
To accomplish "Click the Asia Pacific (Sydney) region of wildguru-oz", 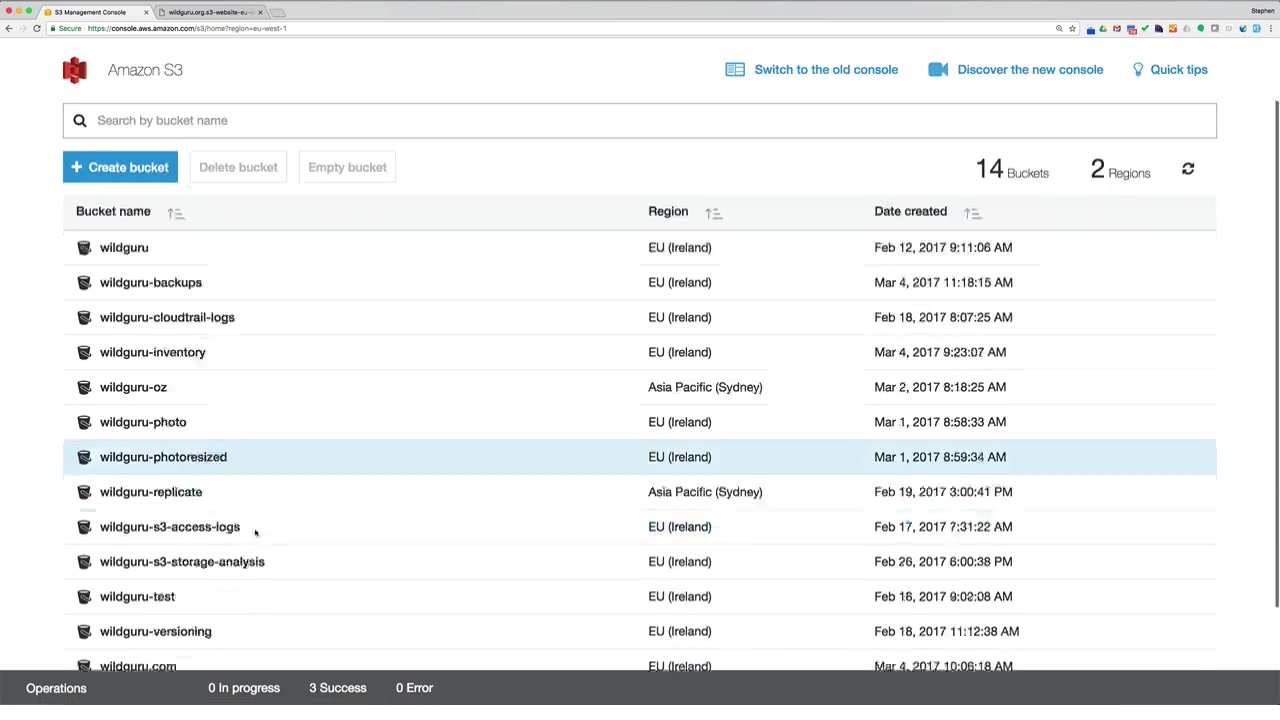I will coord(705,388).
